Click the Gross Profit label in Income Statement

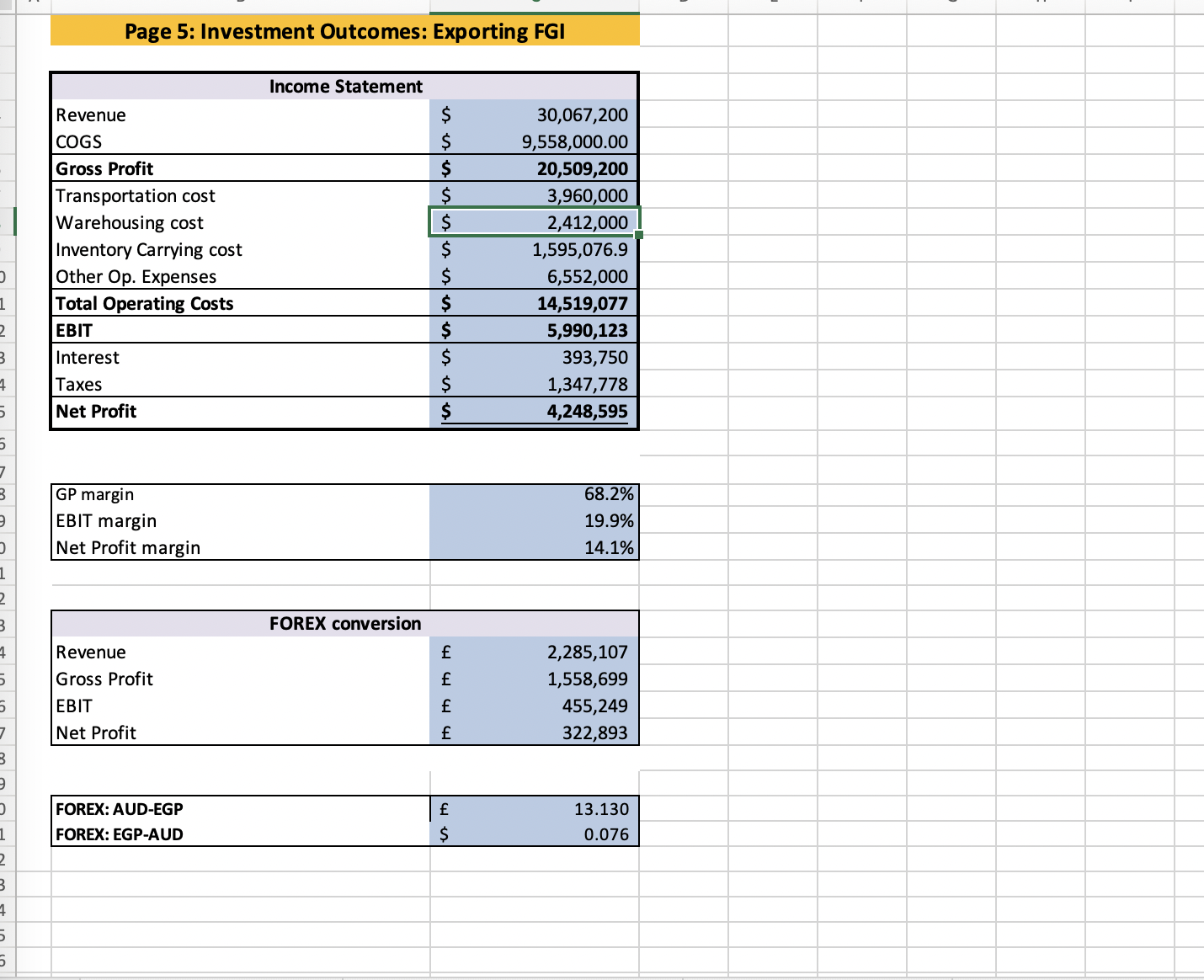[x=104, y=169]
